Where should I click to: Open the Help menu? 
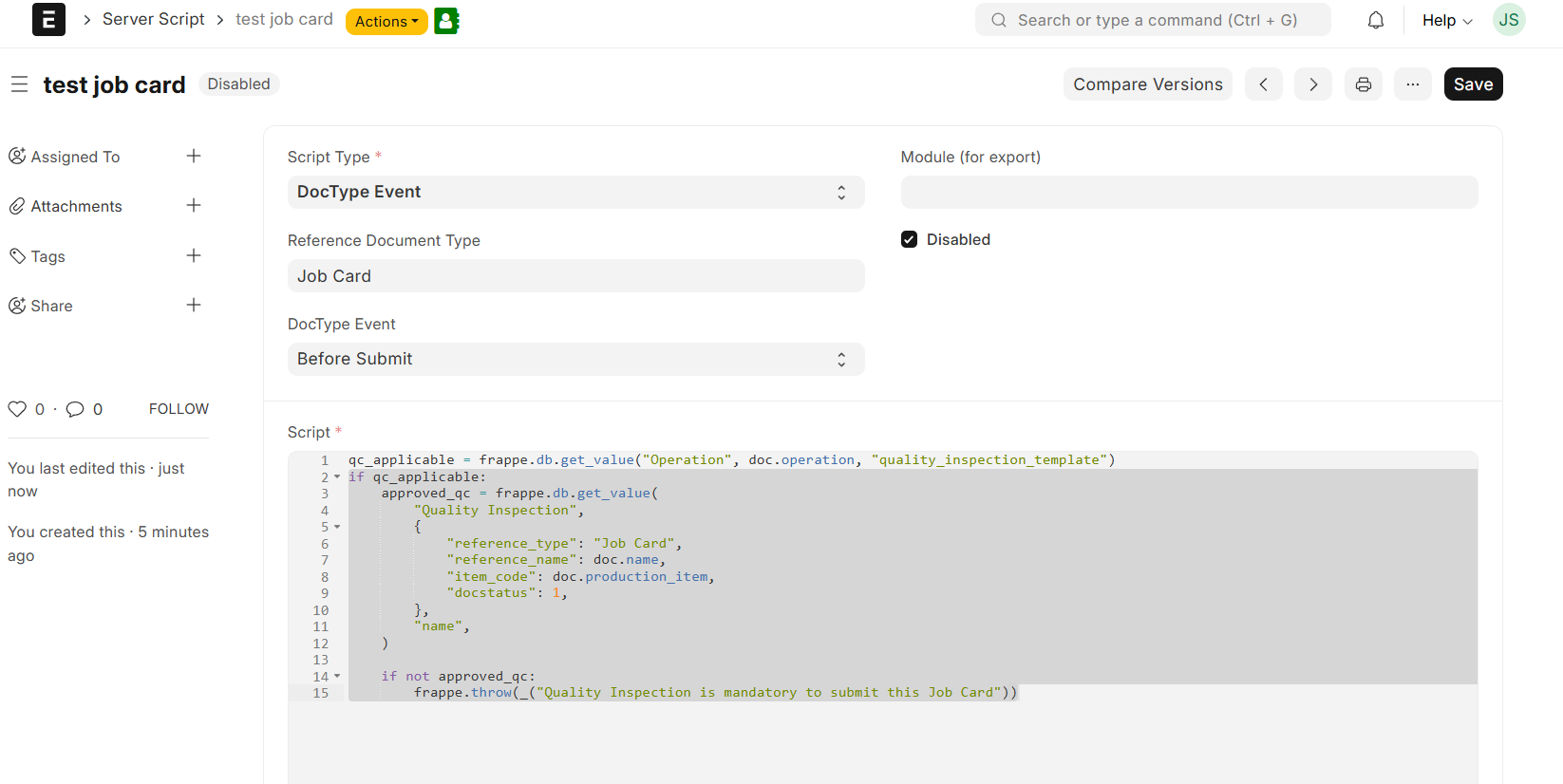[1447, 20]
